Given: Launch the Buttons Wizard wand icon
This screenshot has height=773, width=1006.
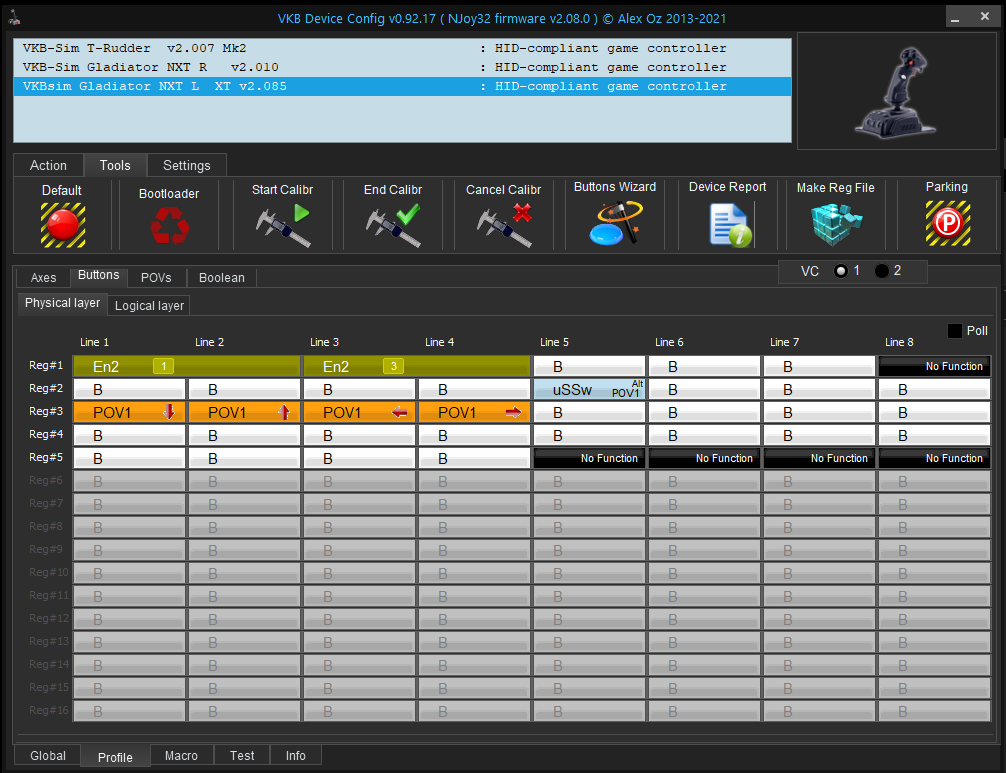Looking at the screenshot, I should [x=615, y=223].
